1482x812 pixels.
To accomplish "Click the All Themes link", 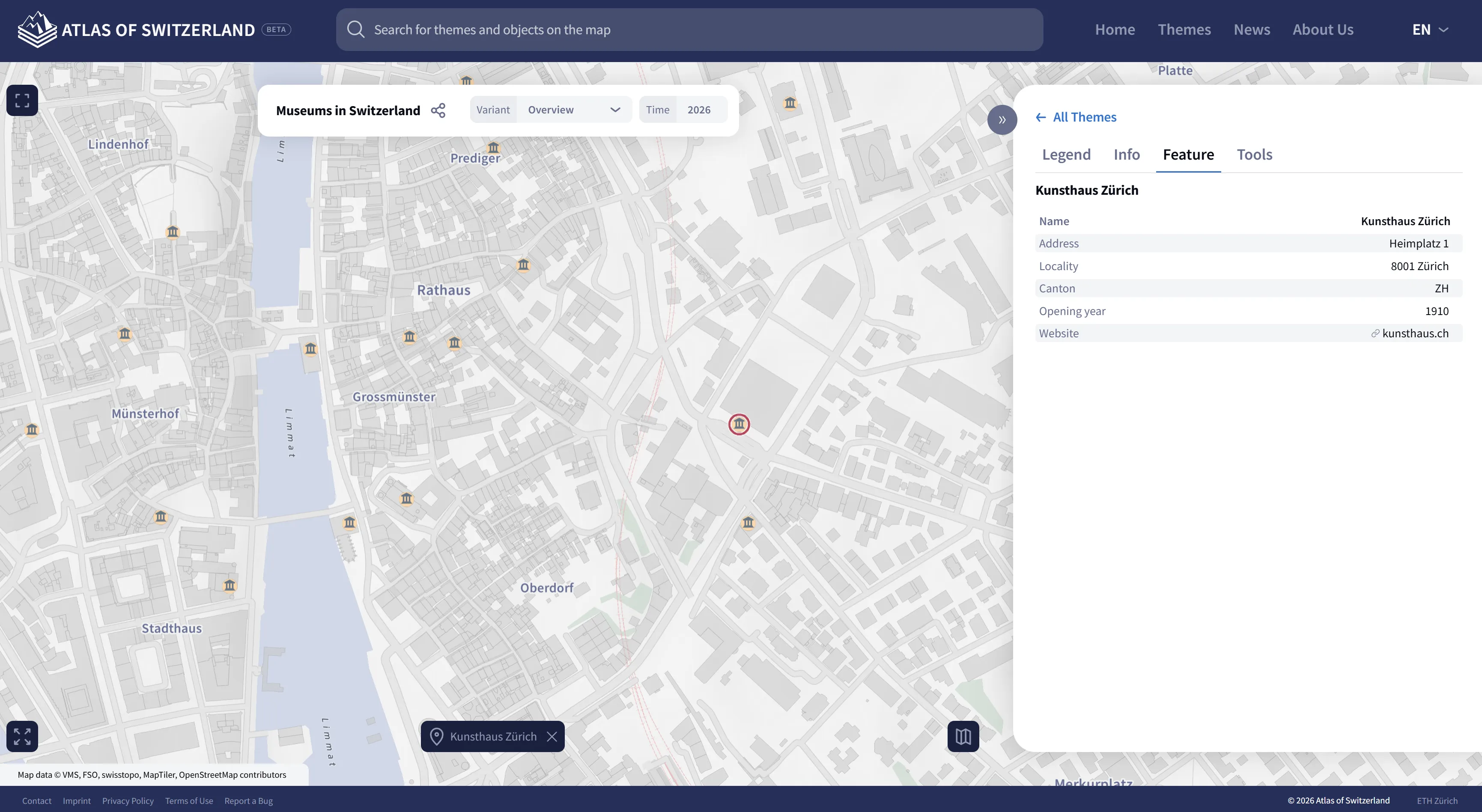I will click(1085, 117).
